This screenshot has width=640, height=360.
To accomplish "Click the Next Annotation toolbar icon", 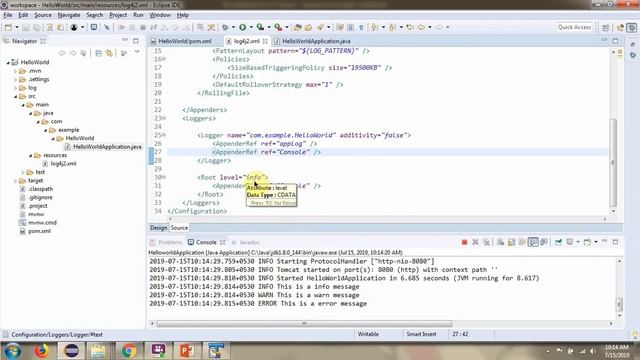I will click(375, 27).
